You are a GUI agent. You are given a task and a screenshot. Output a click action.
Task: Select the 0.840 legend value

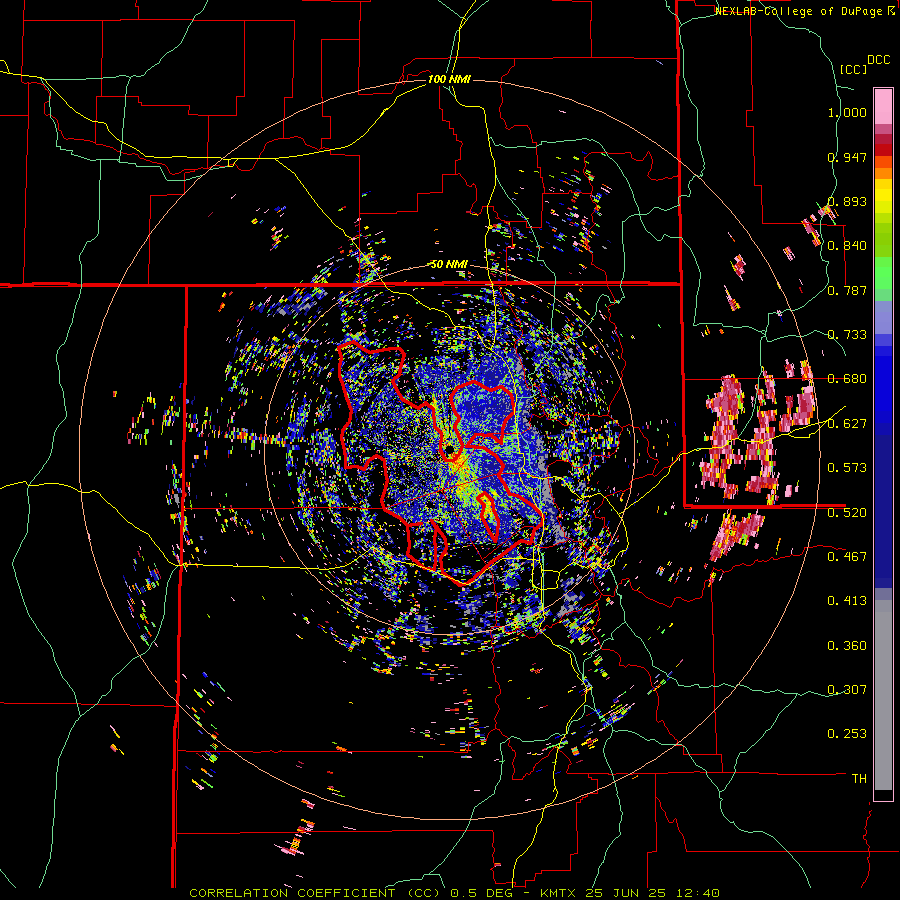tap(847, 246)
